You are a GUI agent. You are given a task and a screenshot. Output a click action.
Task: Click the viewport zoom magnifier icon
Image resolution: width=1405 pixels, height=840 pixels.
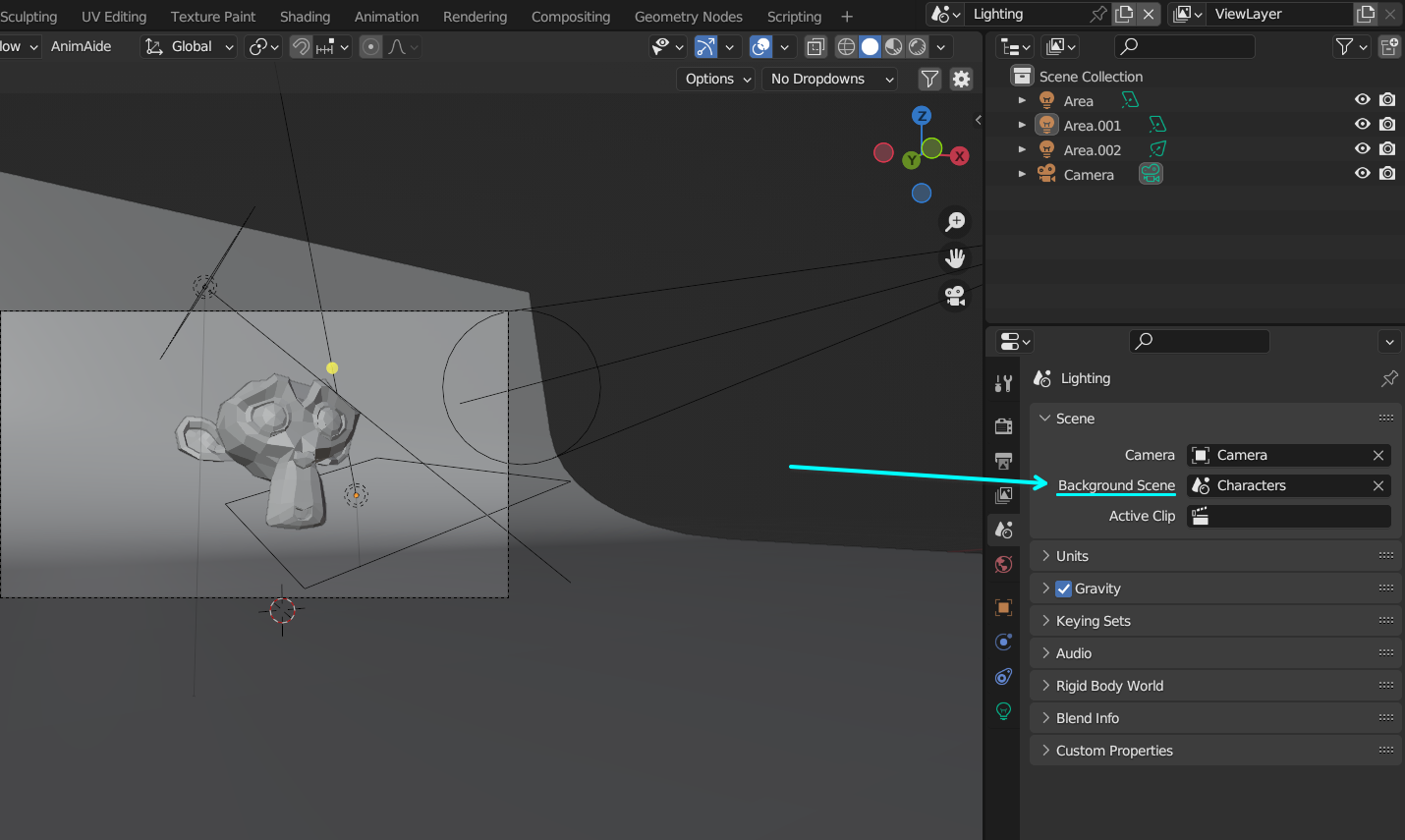click(x=955, y=221)
